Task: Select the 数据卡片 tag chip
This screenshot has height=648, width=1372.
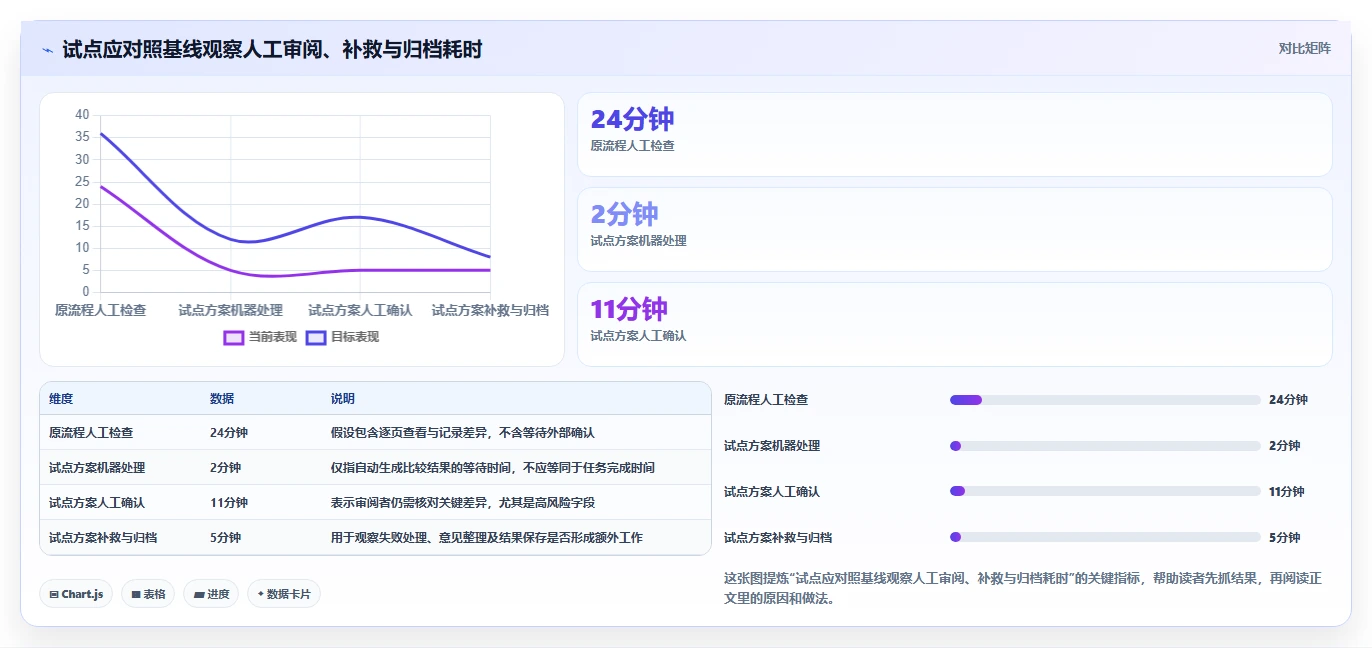Action: [284, 594]
